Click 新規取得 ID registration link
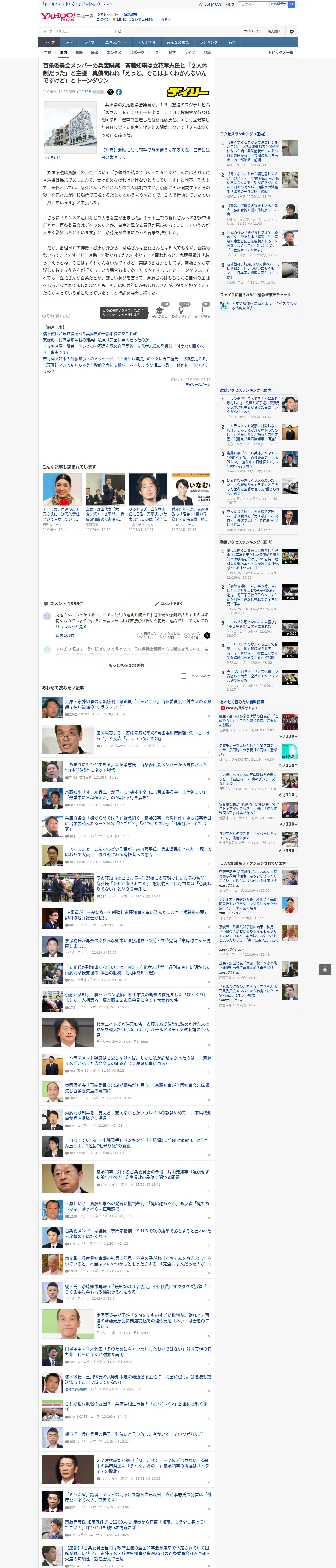 coord(131,14)
